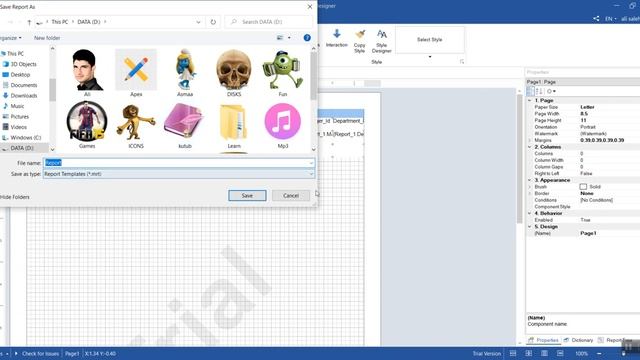This screenshot has width=640, height=360.
Task: Open the Ali folder
Action: tap(87, 73)
